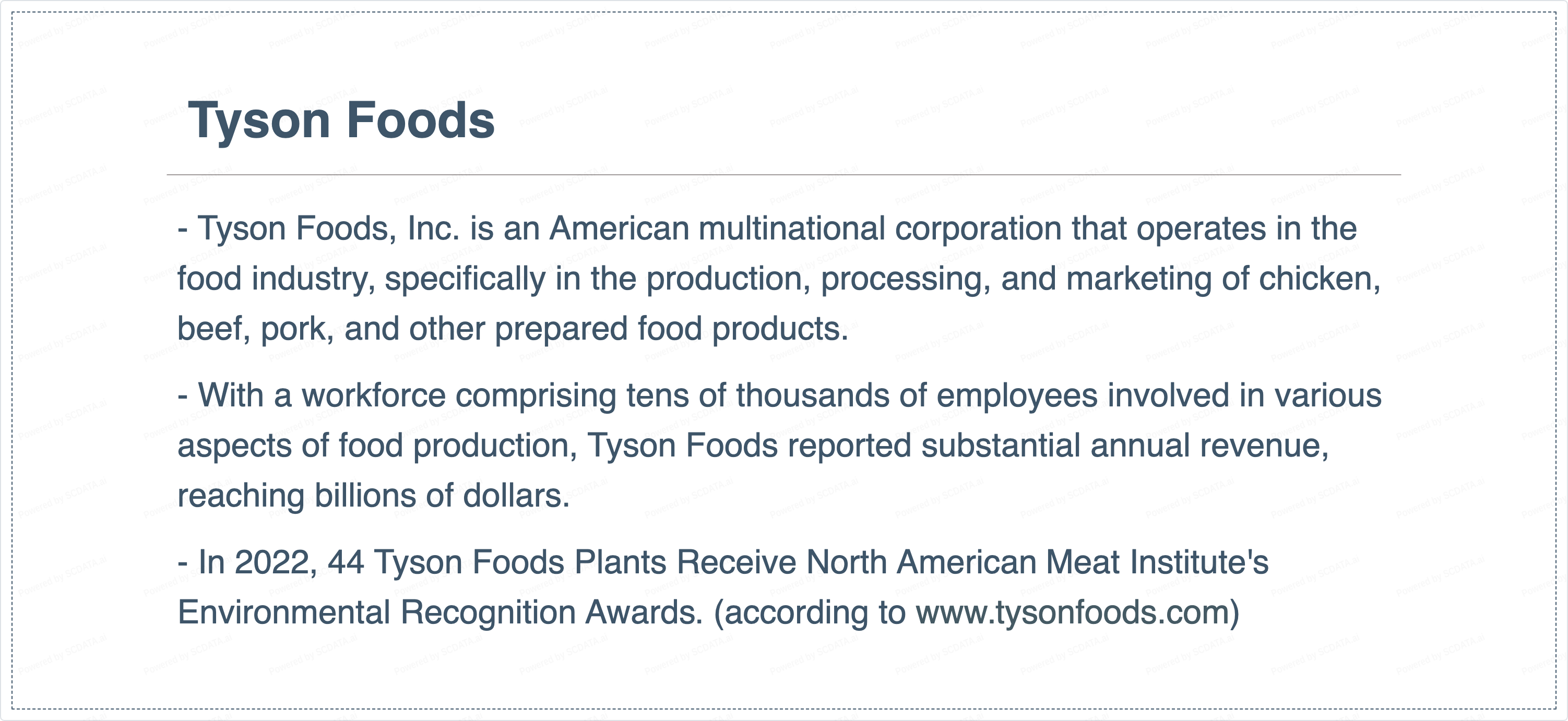
Task: Select the word "chicken" in the text
Action: (x=1318, y=279)
